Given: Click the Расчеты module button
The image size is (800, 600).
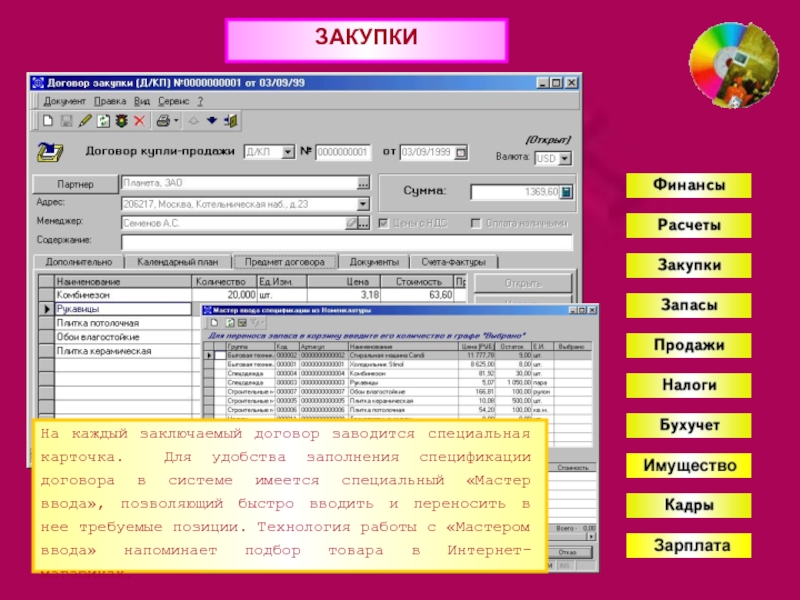Looking at the screenshot, I should (x=689, y=225).
